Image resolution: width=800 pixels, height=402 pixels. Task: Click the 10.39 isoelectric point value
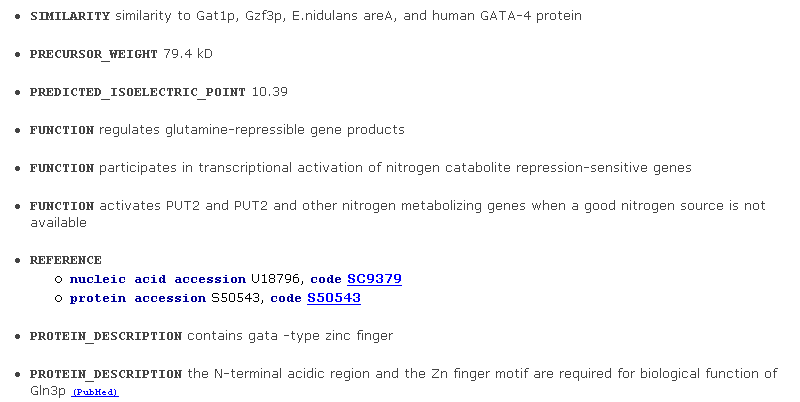click(269, 92)
